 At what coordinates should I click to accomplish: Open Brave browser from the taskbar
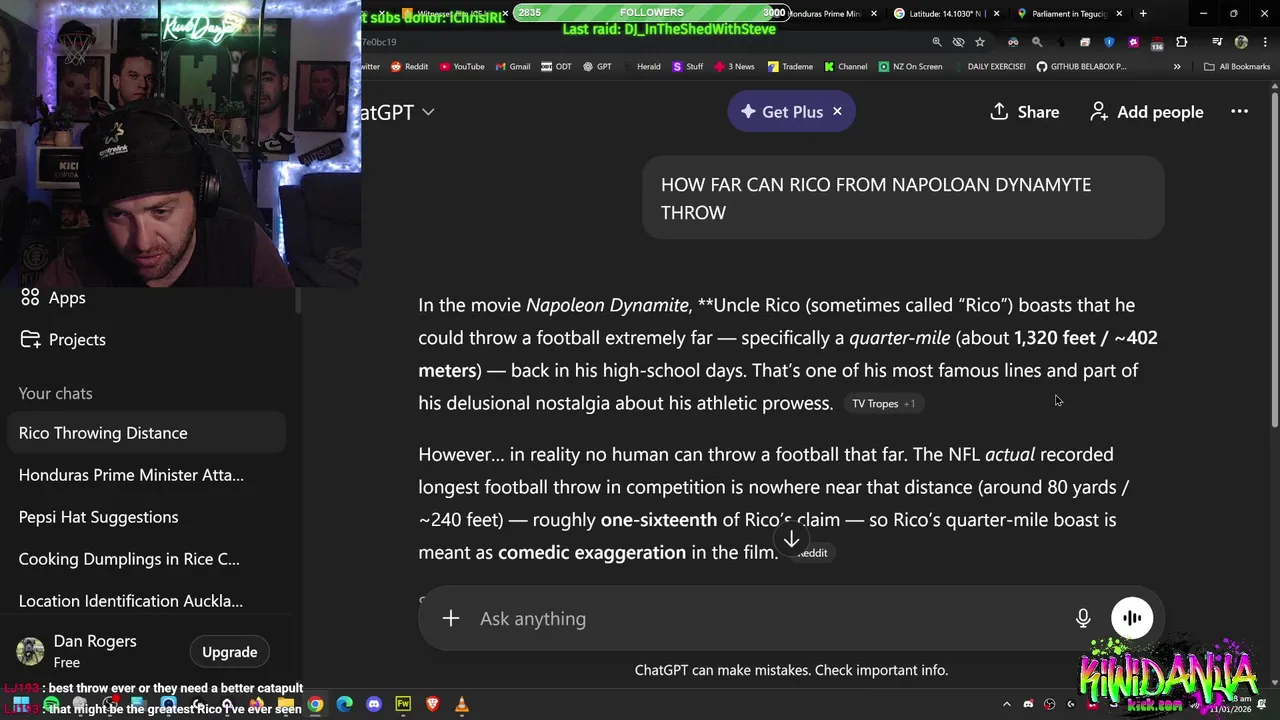click(x=432, y=704)
